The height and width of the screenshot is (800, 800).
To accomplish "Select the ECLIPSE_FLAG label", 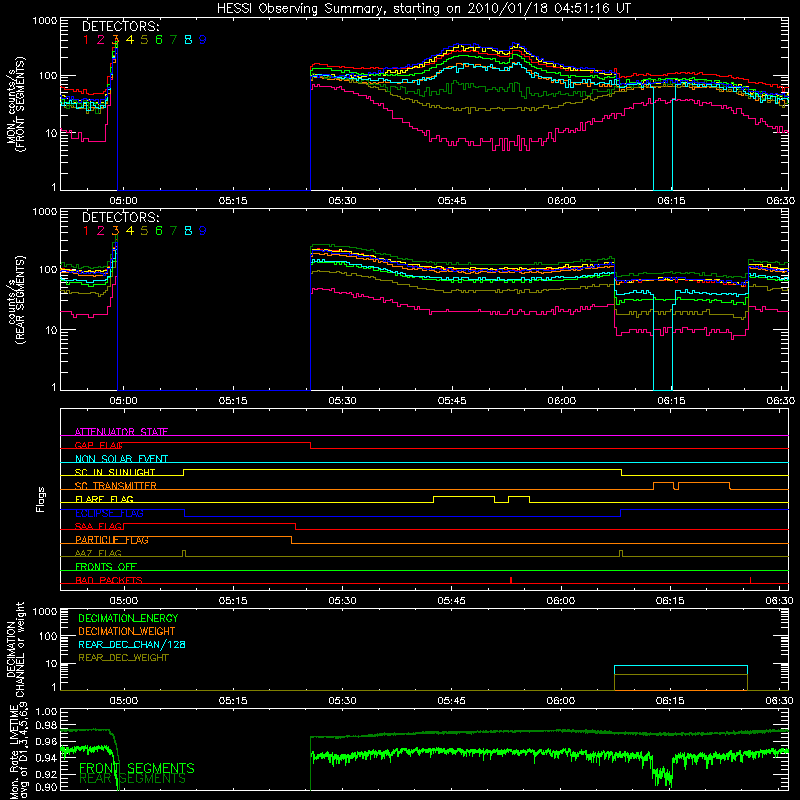I will [109, 513].
